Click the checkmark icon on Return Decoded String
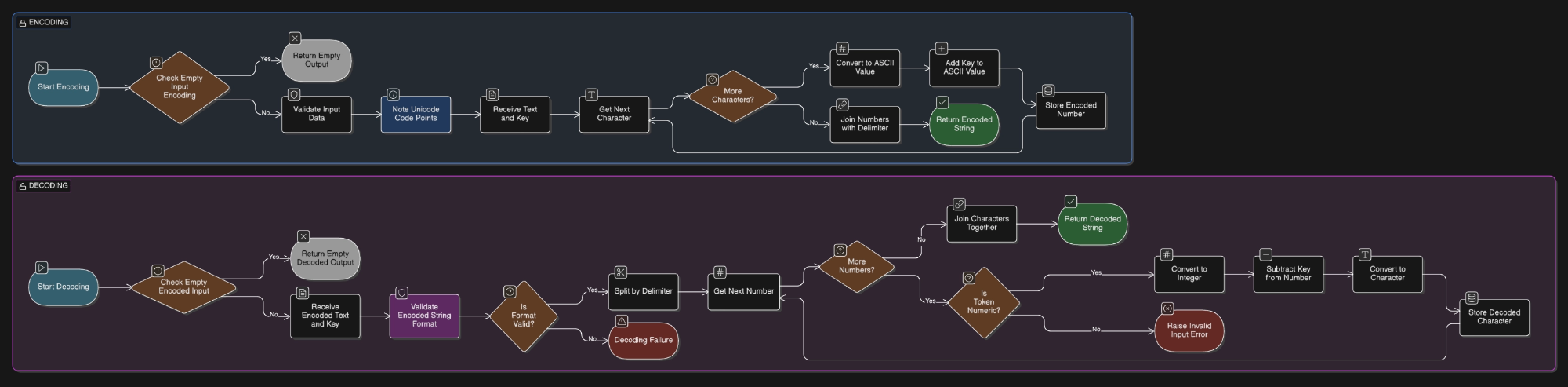Viewport: 1568px width, 387px height. 1071,202
